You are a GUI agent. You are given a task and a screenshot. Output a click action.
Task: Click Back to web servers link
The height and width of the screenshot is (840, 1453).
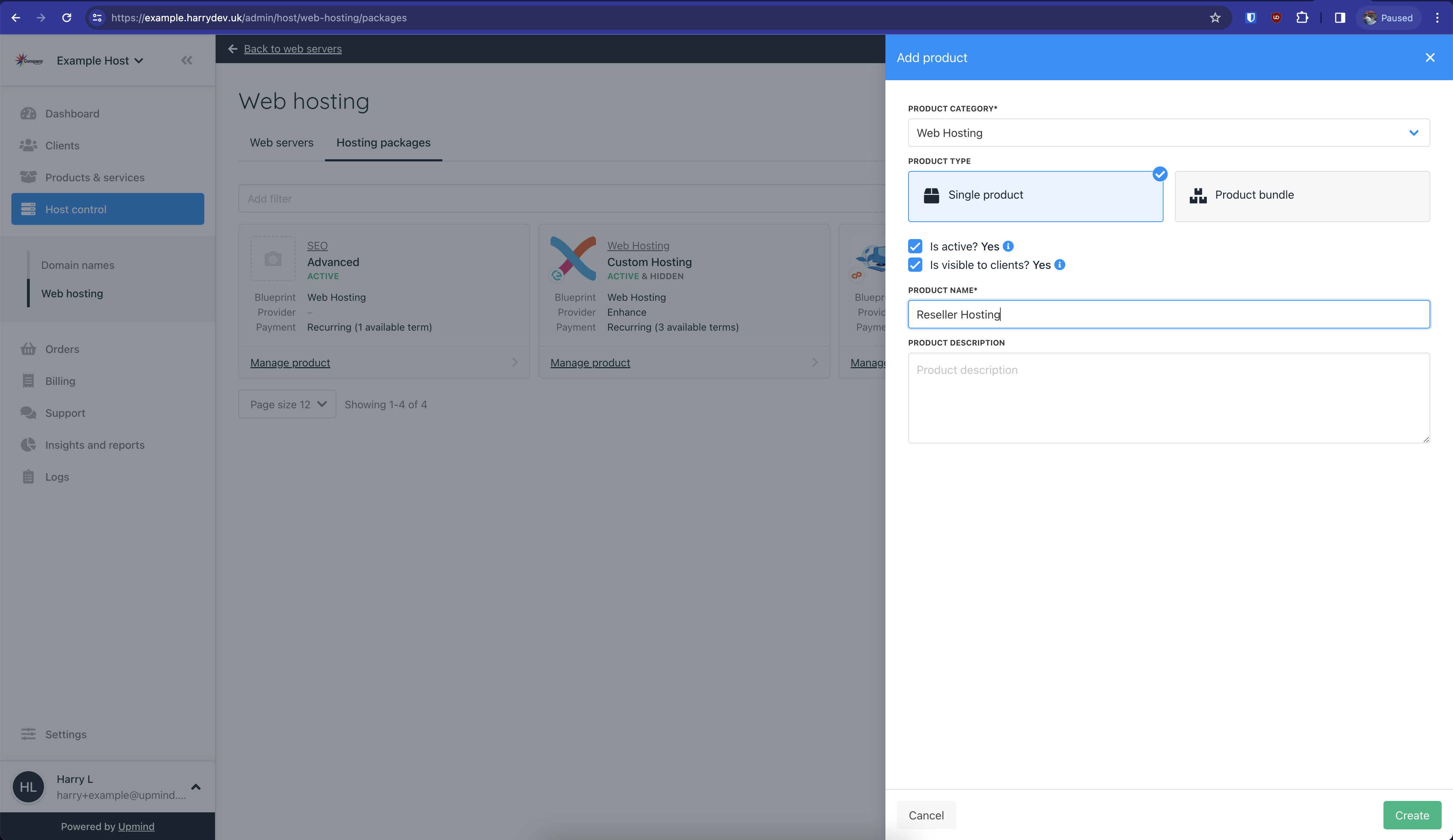click(x=293, y=49)
